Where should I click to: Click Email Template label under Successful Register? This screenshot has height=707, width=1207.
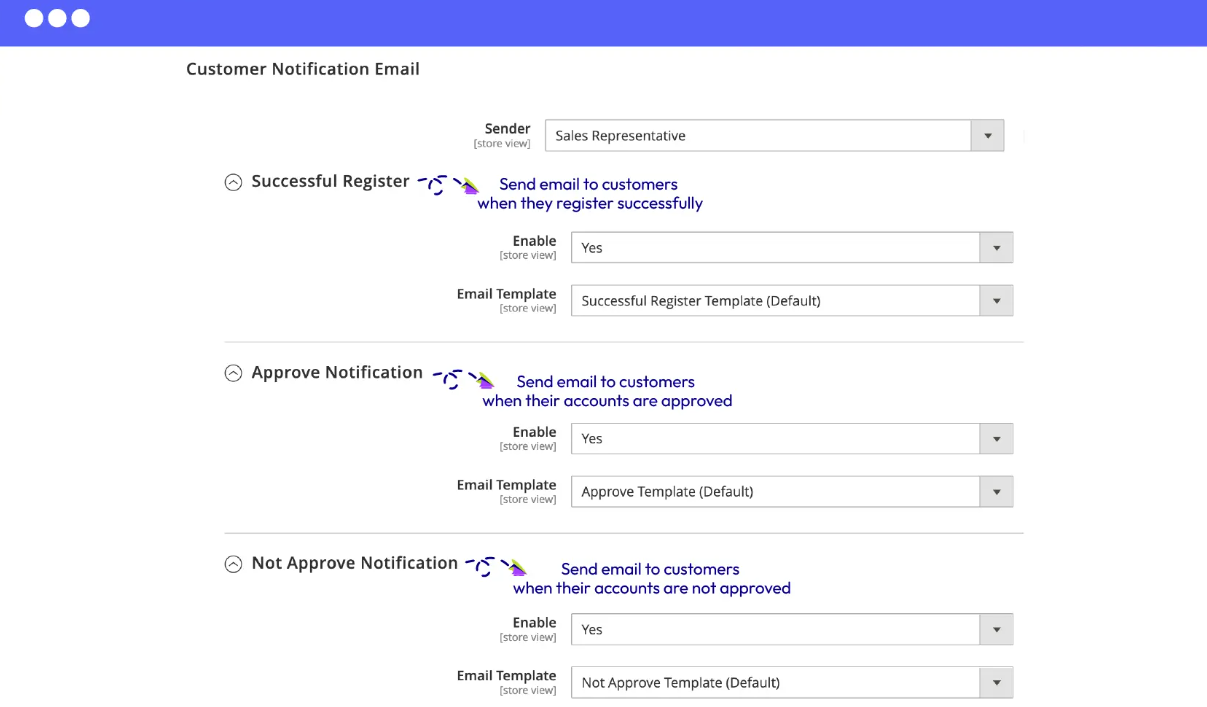pos(507,294)
